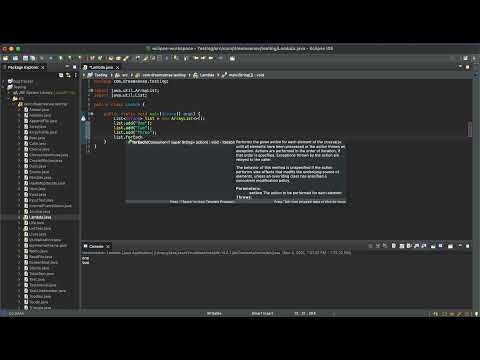480x360 pixels.
Task: Collapse the Testing project in the tree
Action: coord(4,87)
